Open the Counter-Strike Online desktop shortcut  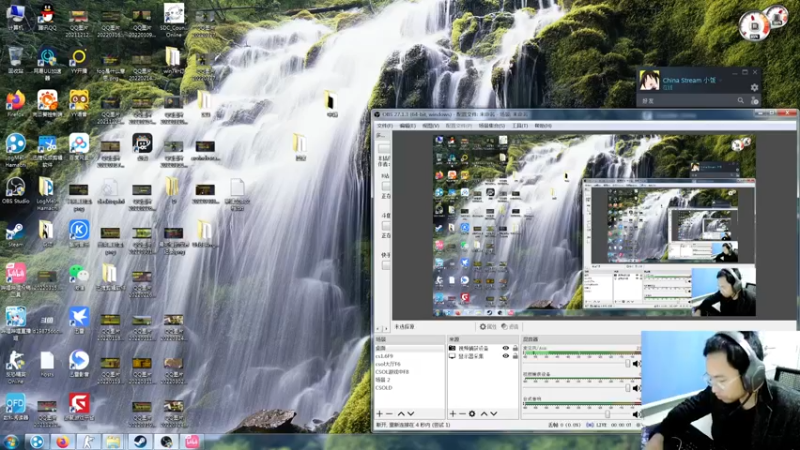pyautogui.click(x=15, y=366)
